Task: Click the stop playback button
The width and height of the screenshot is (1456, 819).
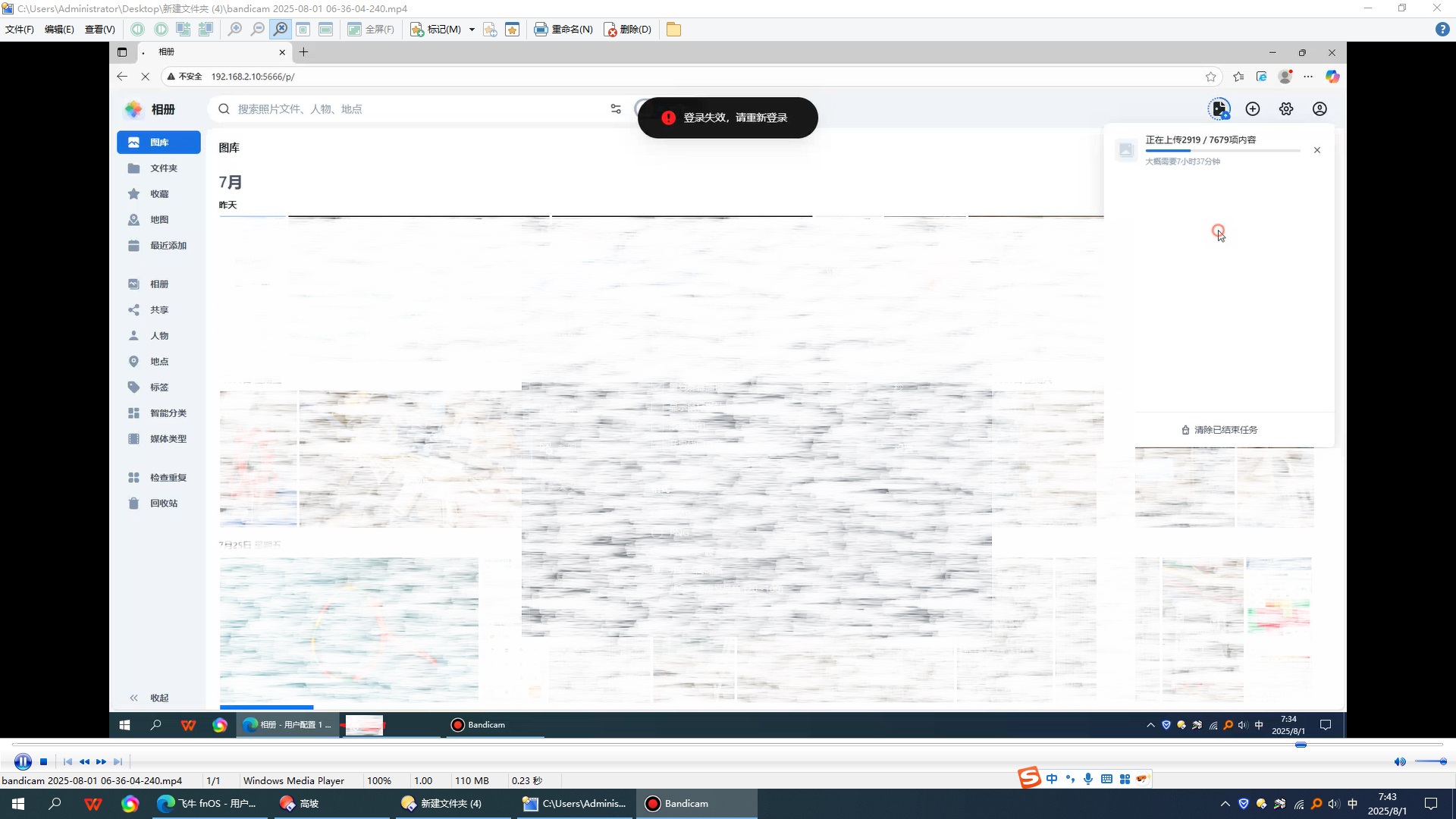Action: pos(44,761)
